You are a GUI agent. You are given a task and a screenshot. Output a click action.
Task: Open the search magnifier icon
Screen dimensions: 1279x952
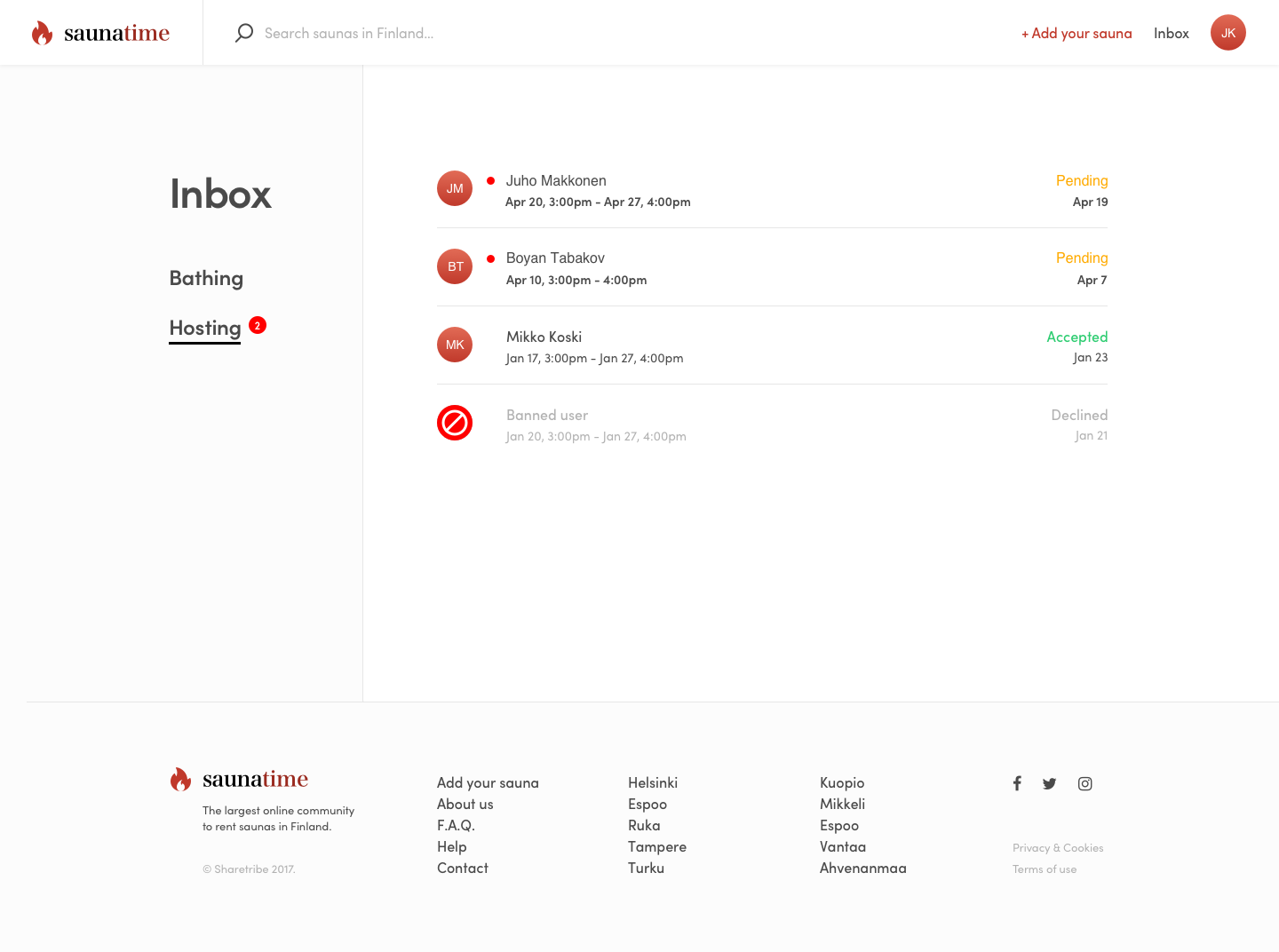pos(243,32)
